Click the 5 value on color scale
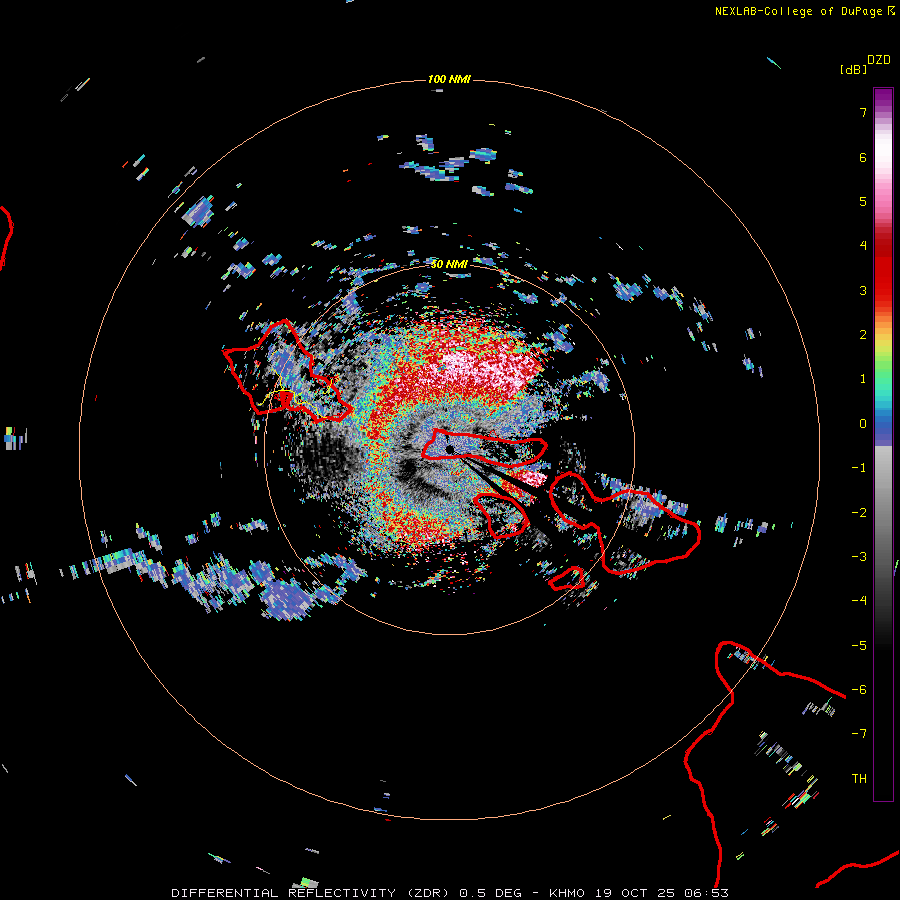This screenshot has width=900, height=900. tap(863, 201)
